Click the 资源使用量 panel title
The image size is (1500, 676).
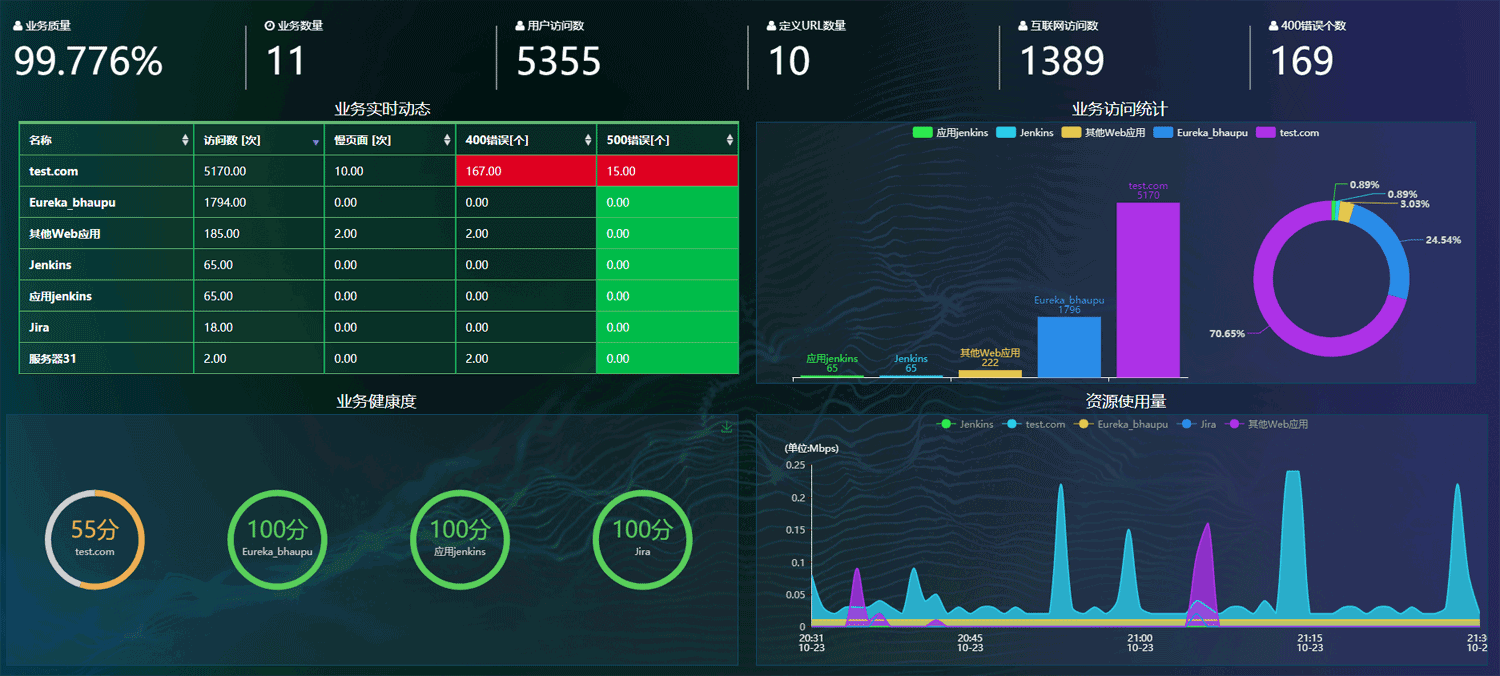click(x=1126, y=401)
